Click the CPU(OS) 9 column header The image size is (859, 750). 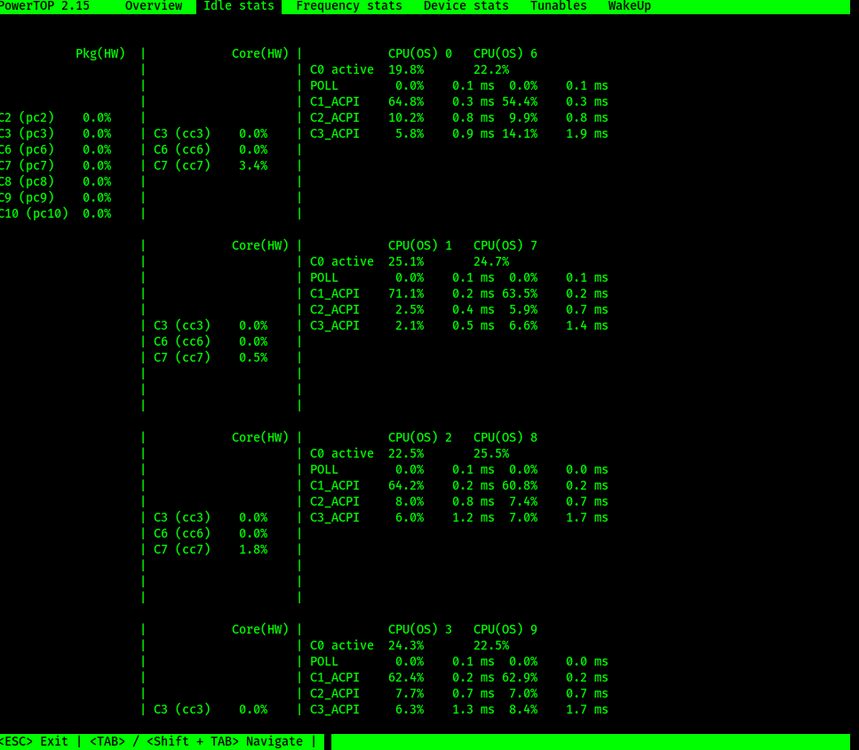coord(505,629)
